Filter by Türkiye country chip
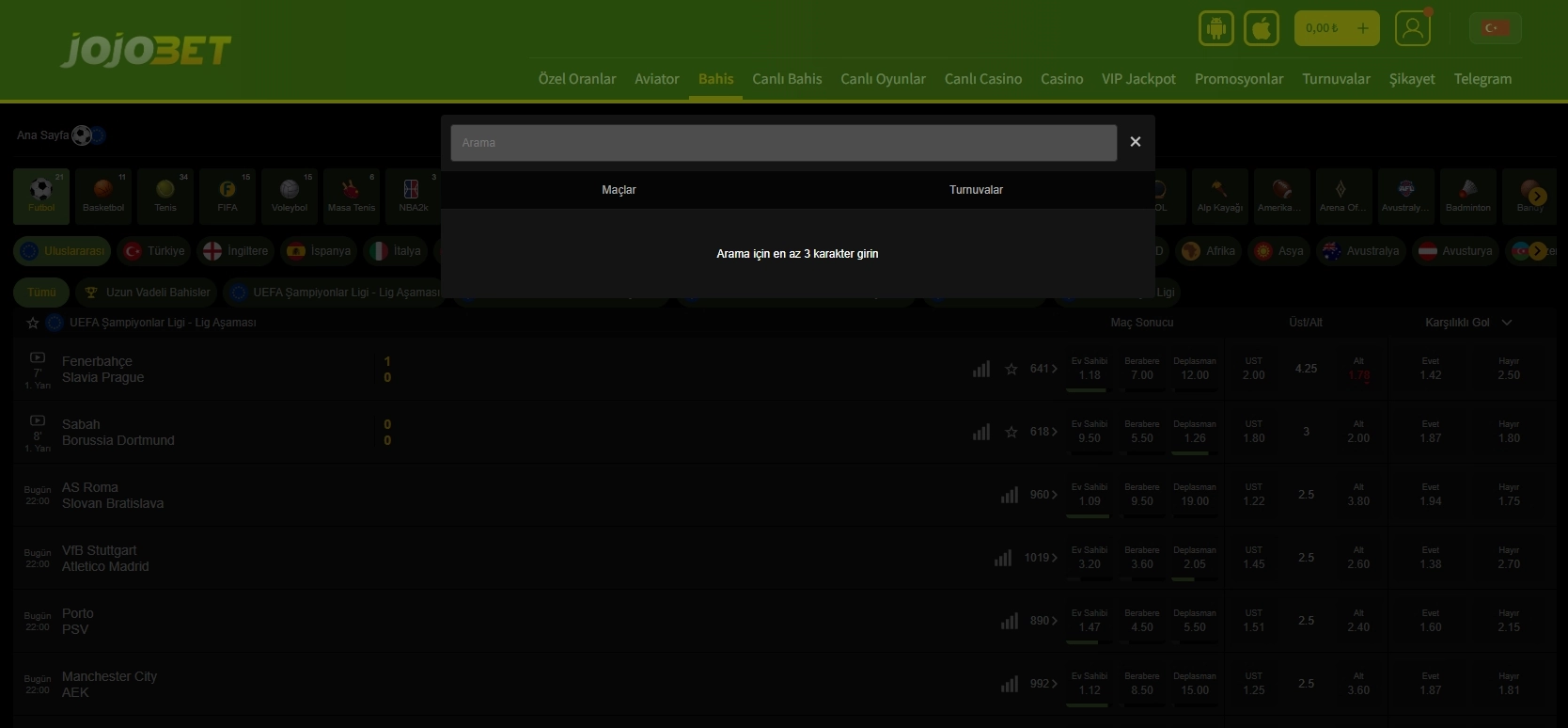This screenshot has height=728, width=1568. [155, 251]
